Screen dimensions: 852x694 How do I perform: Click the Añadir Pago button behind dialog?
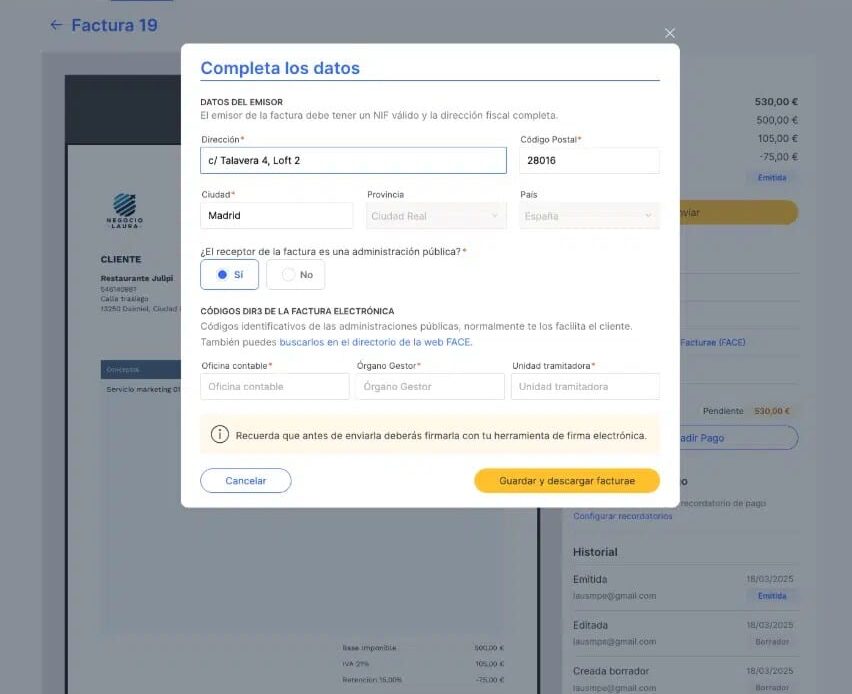click(x=739, y=437)
